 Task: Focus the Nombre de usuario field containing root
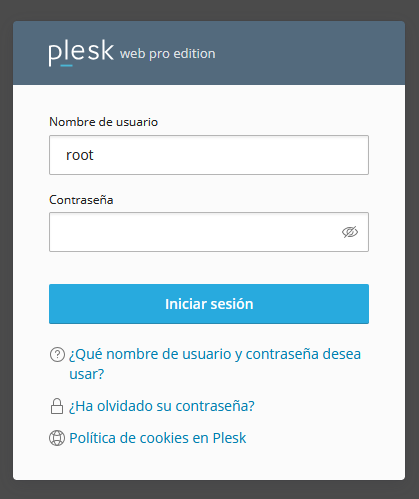tap(209, 155)
